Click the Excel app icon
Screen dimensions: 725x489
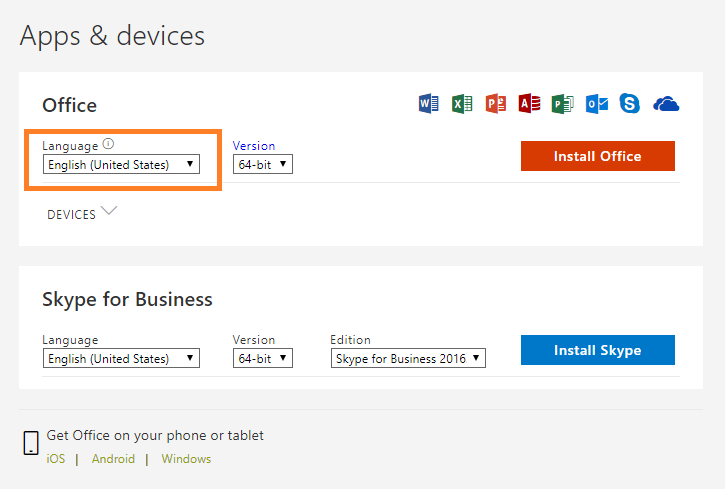click(462, 104)
